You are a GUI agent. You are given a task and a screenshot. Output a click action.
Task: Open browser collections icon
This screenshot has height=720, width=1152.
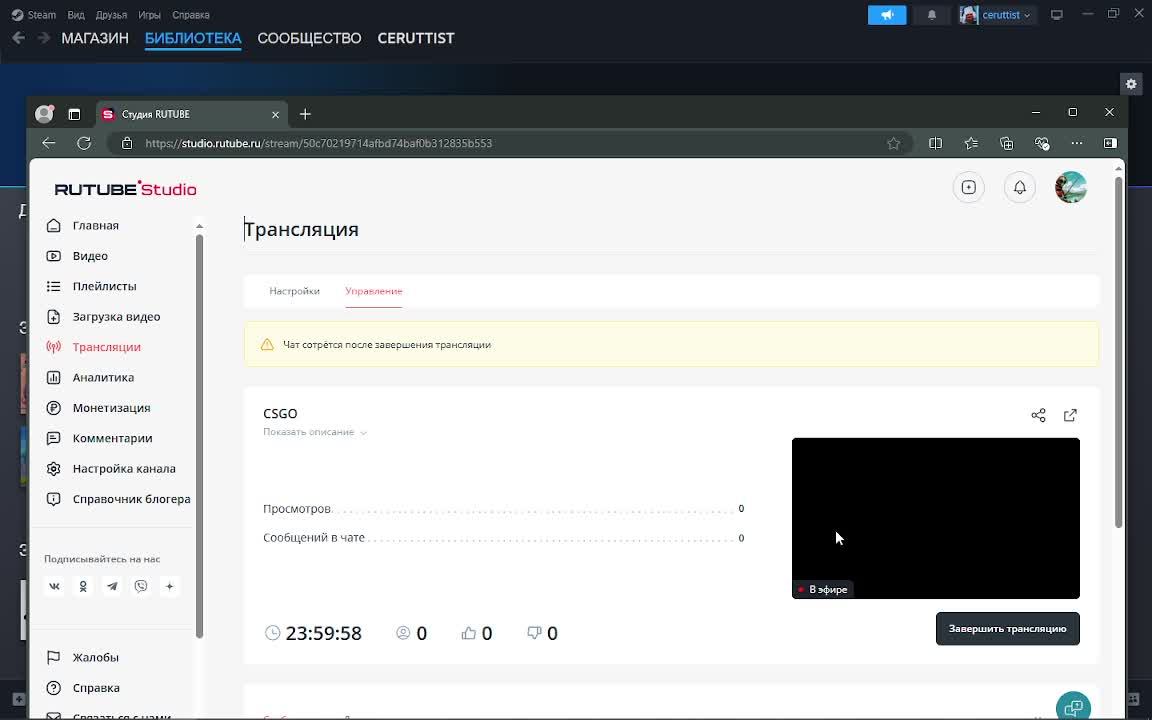[x=1007, y=143]
